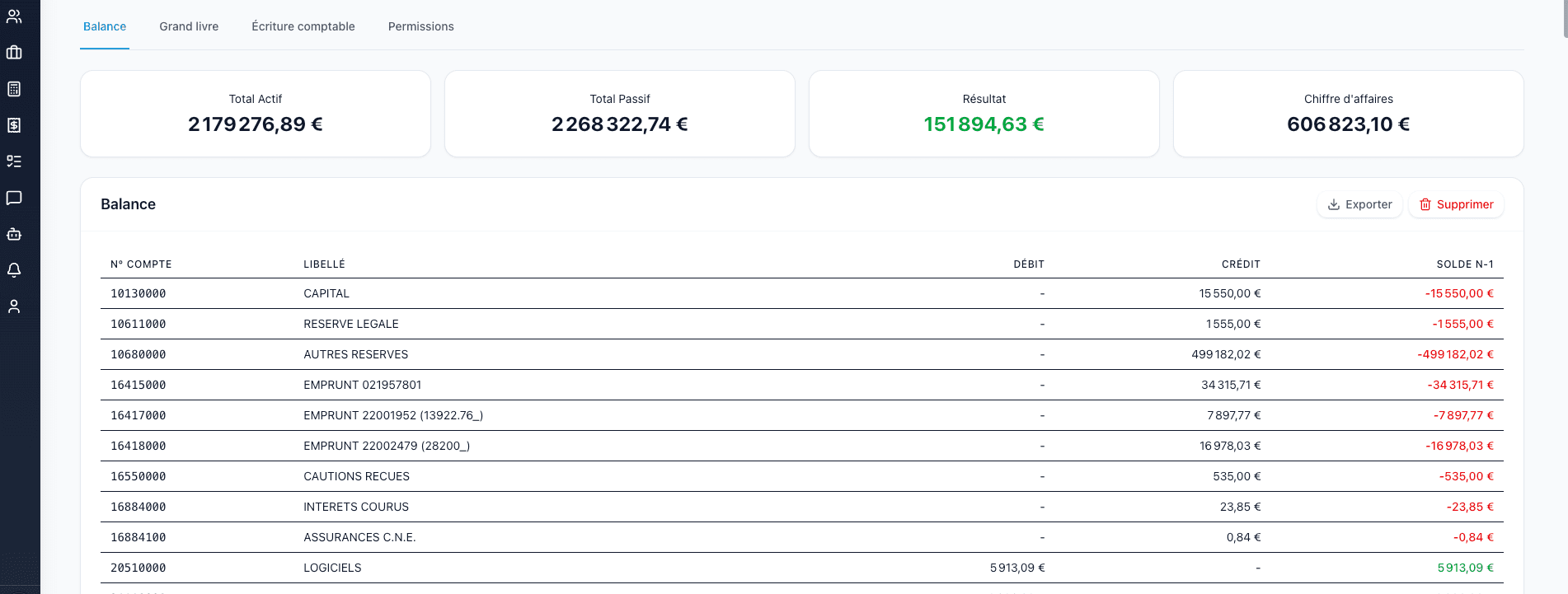Switch to the Grand livre tab
The width and height of the screenshot is (1568, 594).
(189, 26)
